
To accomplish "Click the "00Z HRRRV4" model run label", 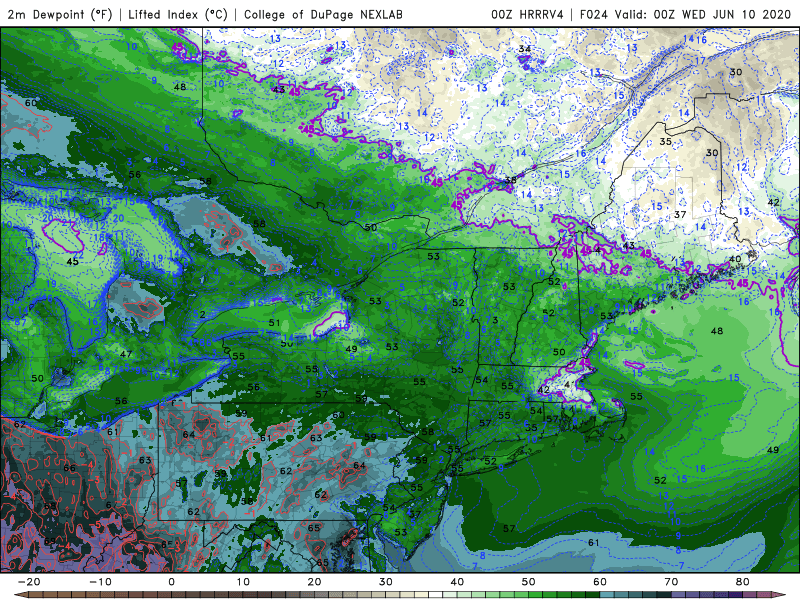I will tap(527, 14).
